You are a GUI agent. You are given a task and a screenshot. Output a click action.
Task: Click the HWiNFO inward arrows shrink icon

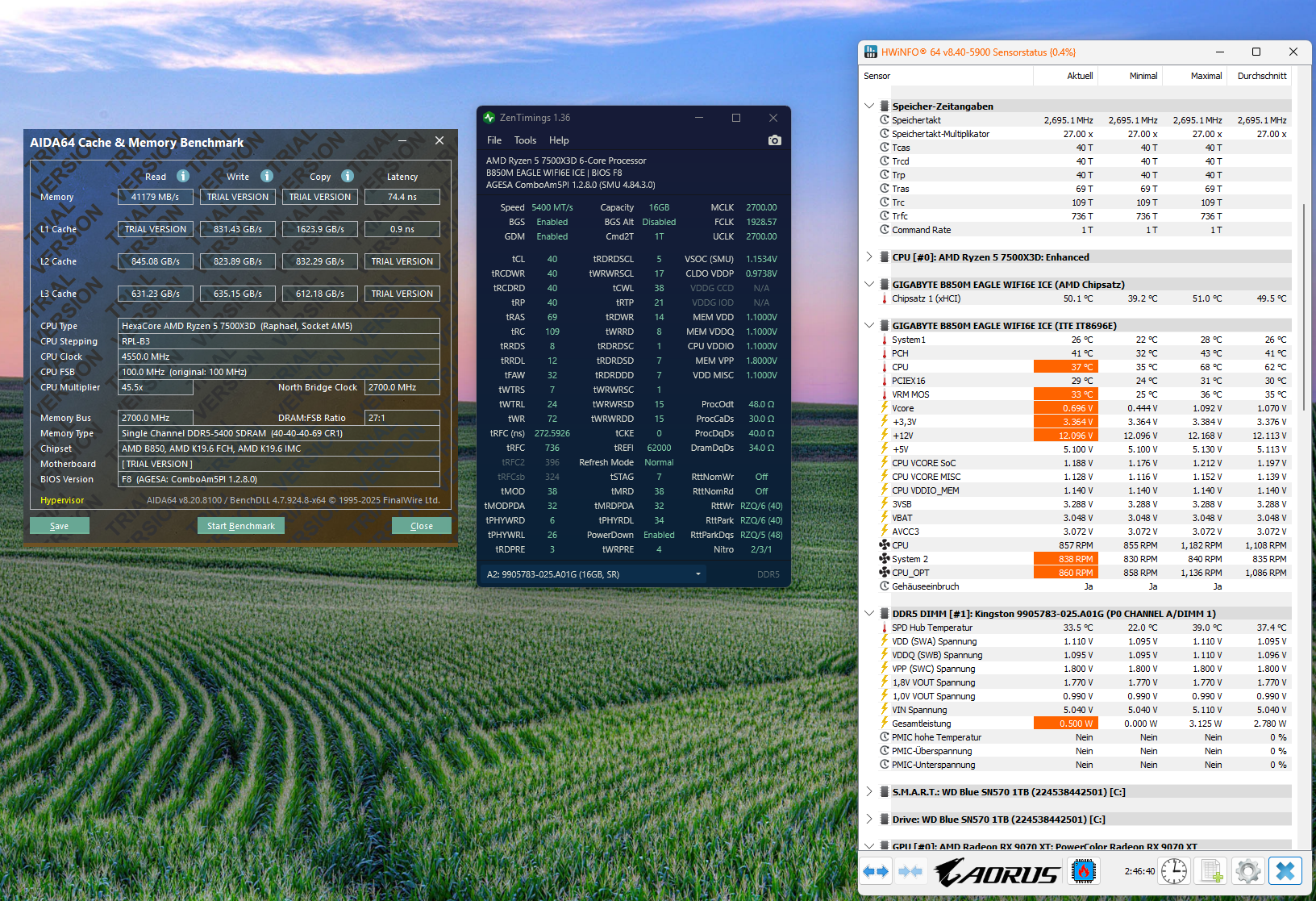pyautogui.click(x=910, y=871)
